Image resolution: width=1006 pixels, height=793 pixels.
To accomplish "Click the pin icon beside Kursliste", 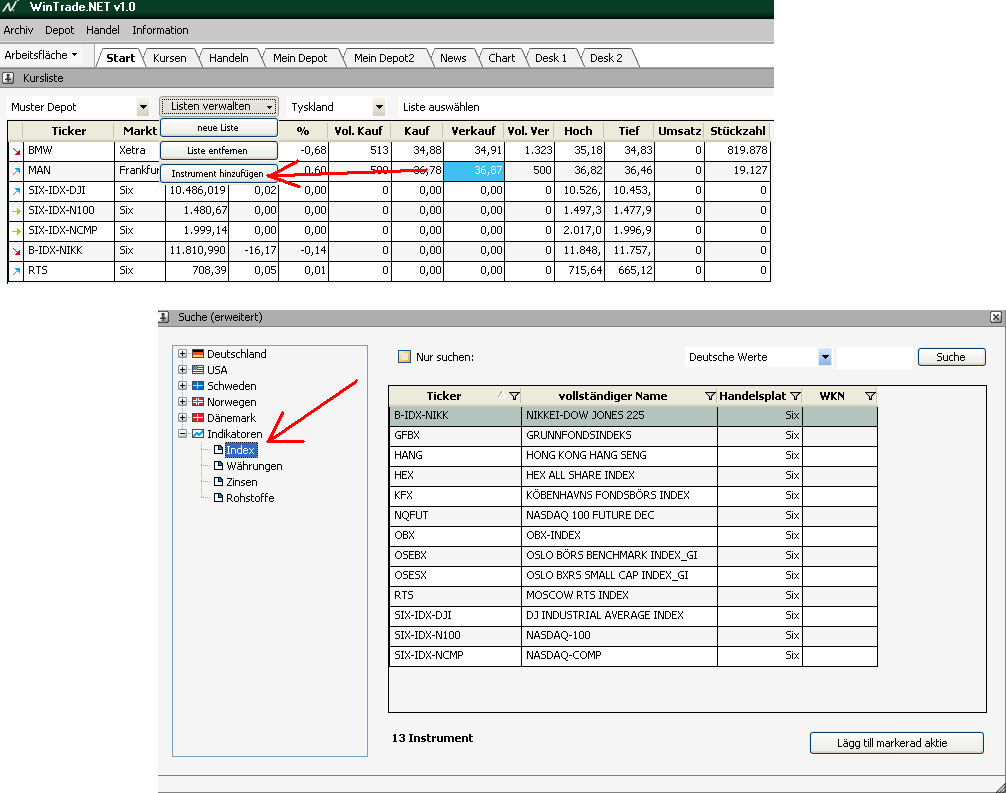I will coord(9,78).
